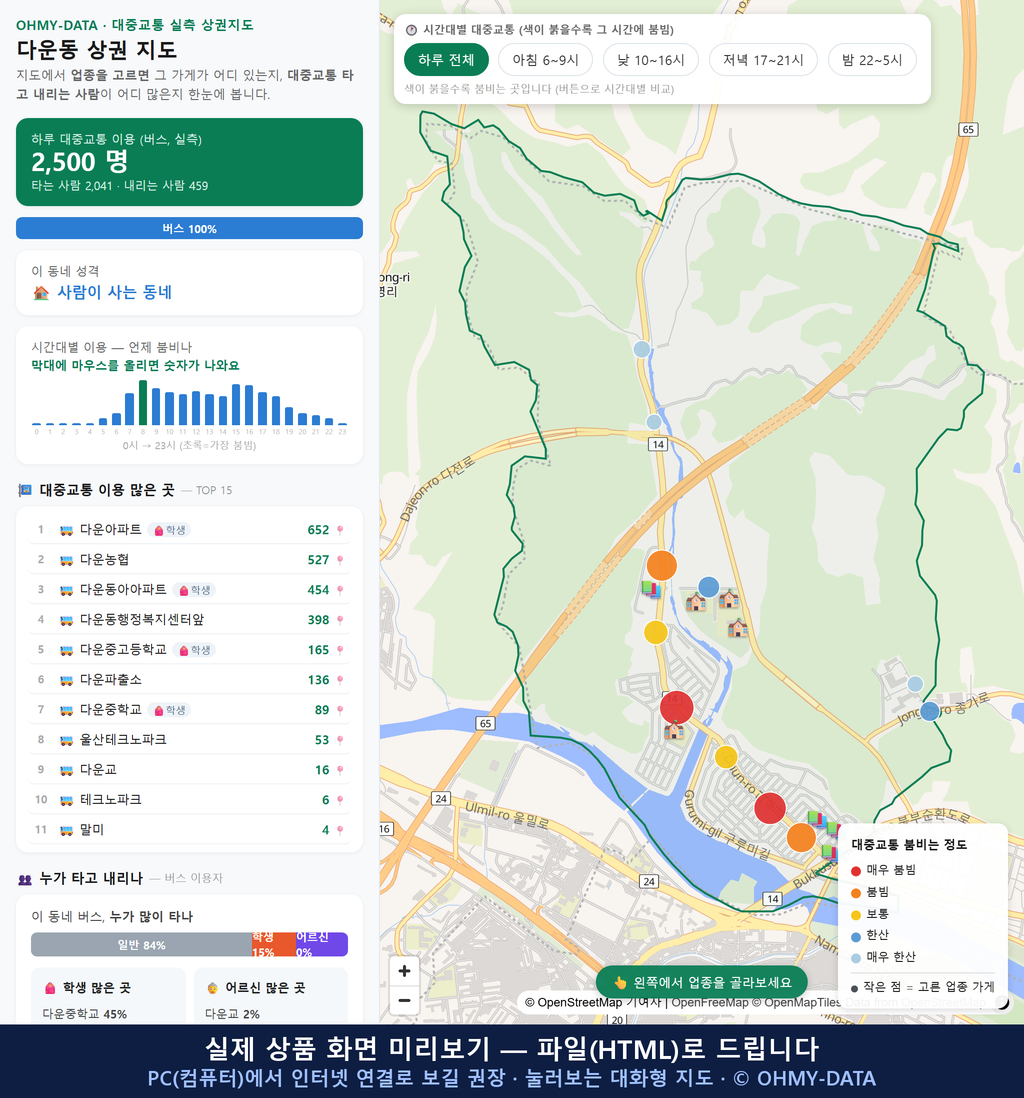Viewport: 1024px width, 1098px height.
Task: Click the hourly bar at hour 15
Action: pos(237,405)
